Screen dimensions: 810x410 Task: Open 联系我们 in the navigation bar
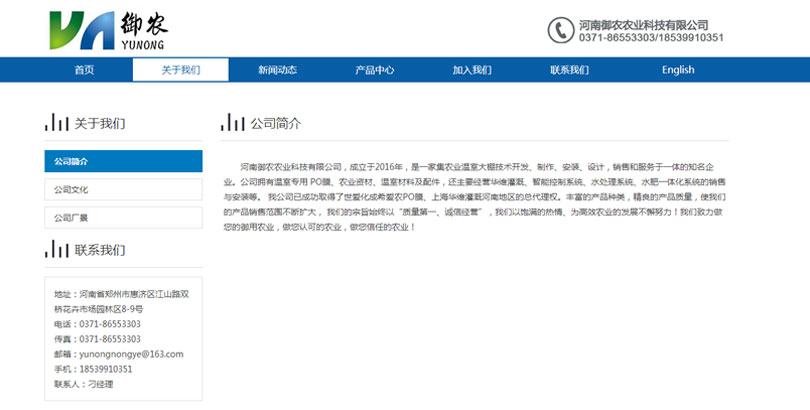tap(569, 70)
